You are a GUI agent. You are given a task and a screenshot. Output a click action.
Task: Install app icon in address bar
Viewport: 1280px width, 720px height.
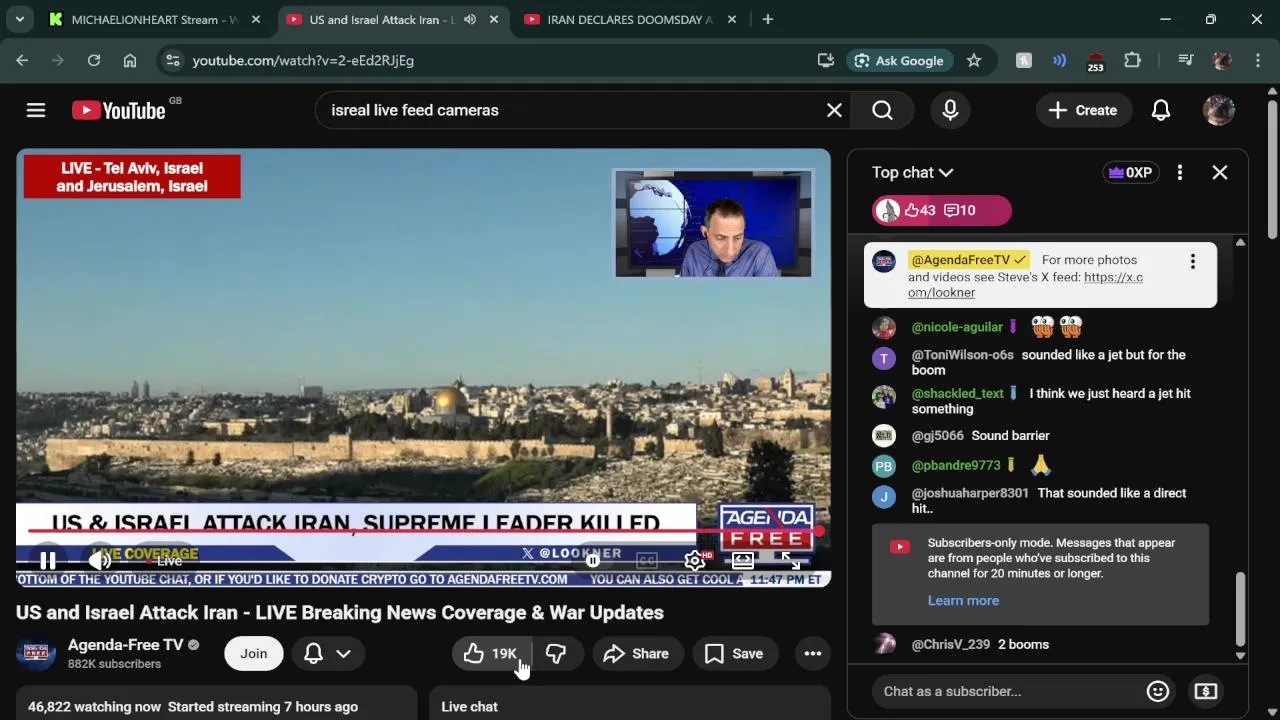(x=826, y=60)
